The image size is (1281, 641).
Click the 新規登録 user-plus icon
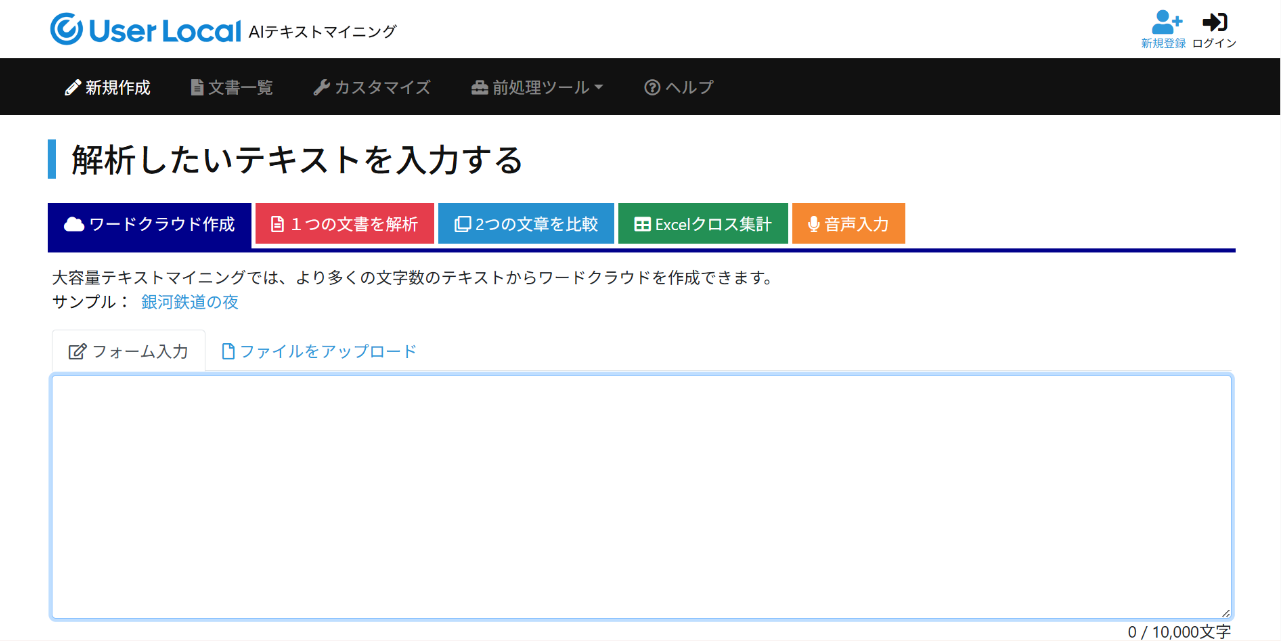tap(1166, 21)
